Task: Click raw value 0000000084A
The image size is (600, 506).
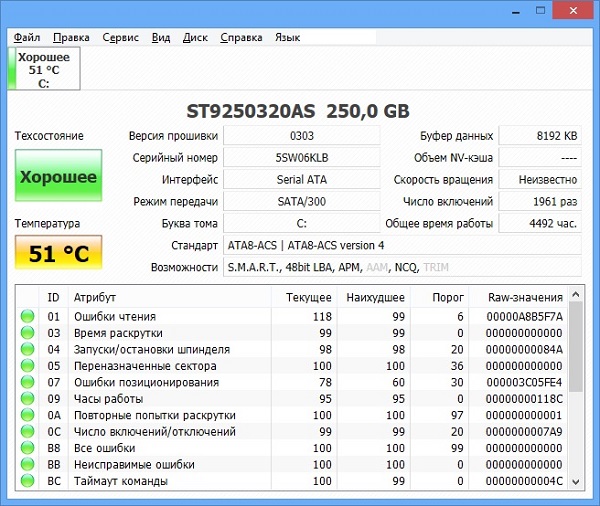Action: 524,349
